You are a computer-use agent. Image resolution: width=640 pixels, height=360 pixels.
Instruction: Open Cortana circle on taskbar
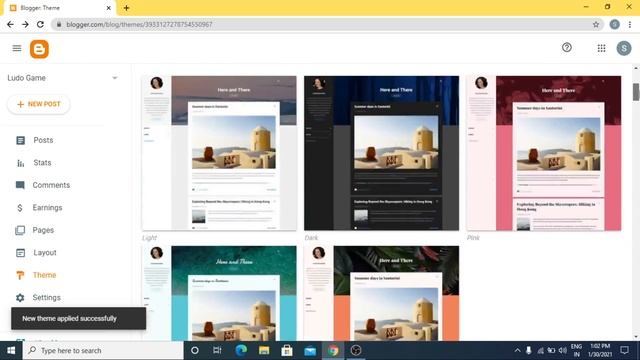tap(195, 351)
